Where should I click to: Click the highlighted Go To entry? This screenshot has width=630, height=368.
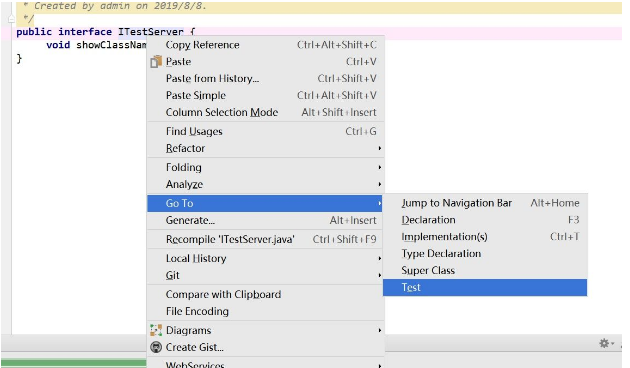click(265, 203)
